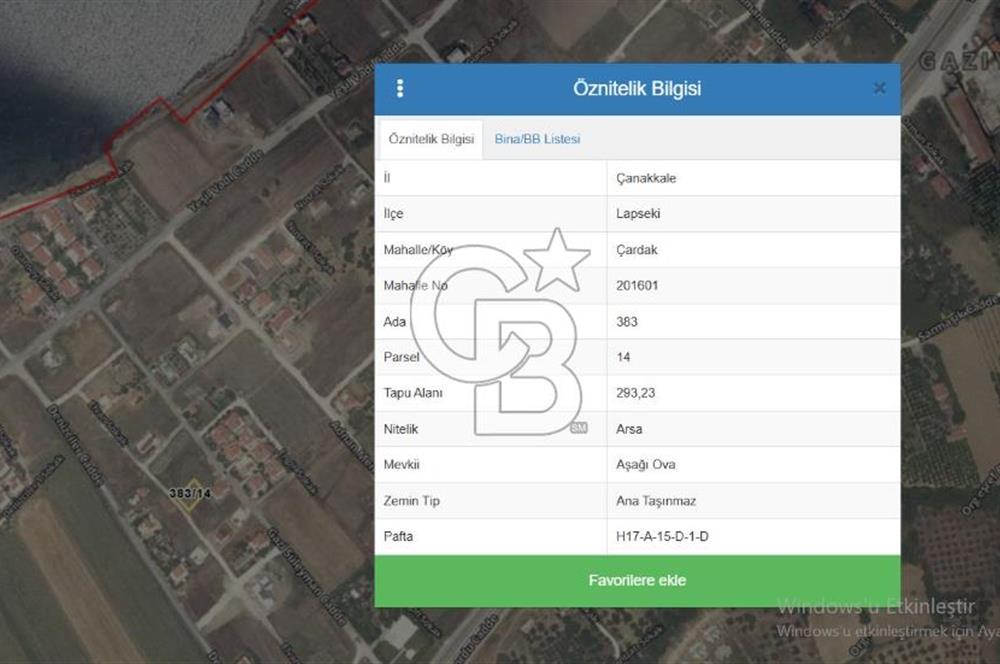
Task: Select the Pafta code H17-A-15-D-1-D
Action: click(x=662, y=537)
